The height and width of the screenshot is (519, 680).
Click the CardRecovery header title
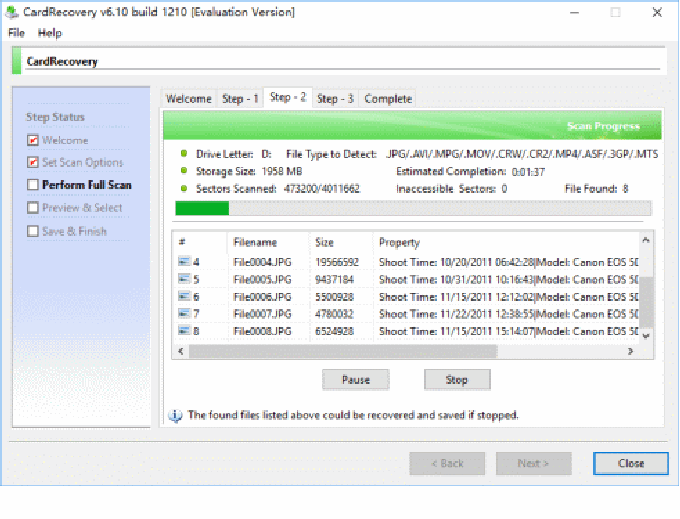click(x=62, y=62)
